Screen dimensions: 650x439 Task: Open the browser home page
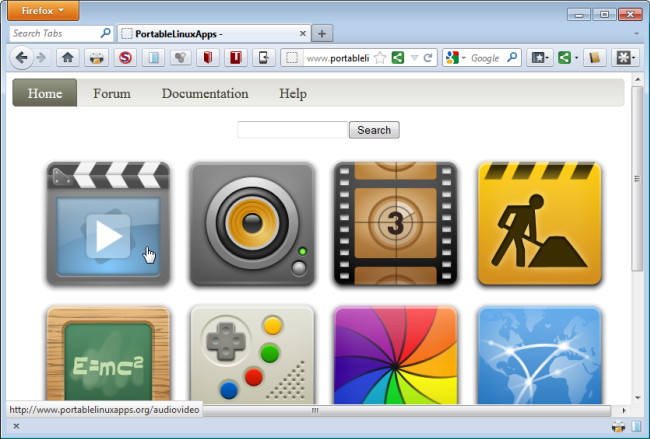pyautogui.click(x=68, y=58)
